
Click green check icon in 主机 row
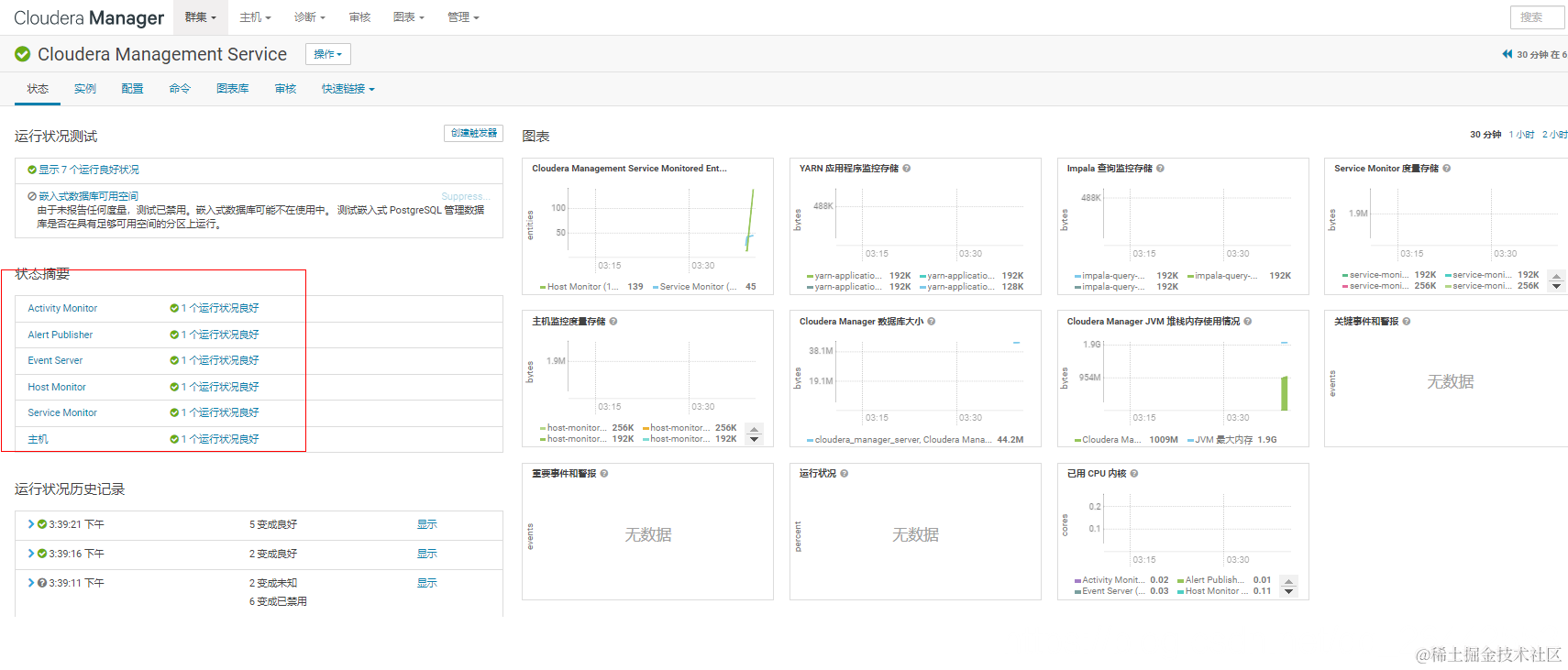point(174,440)
